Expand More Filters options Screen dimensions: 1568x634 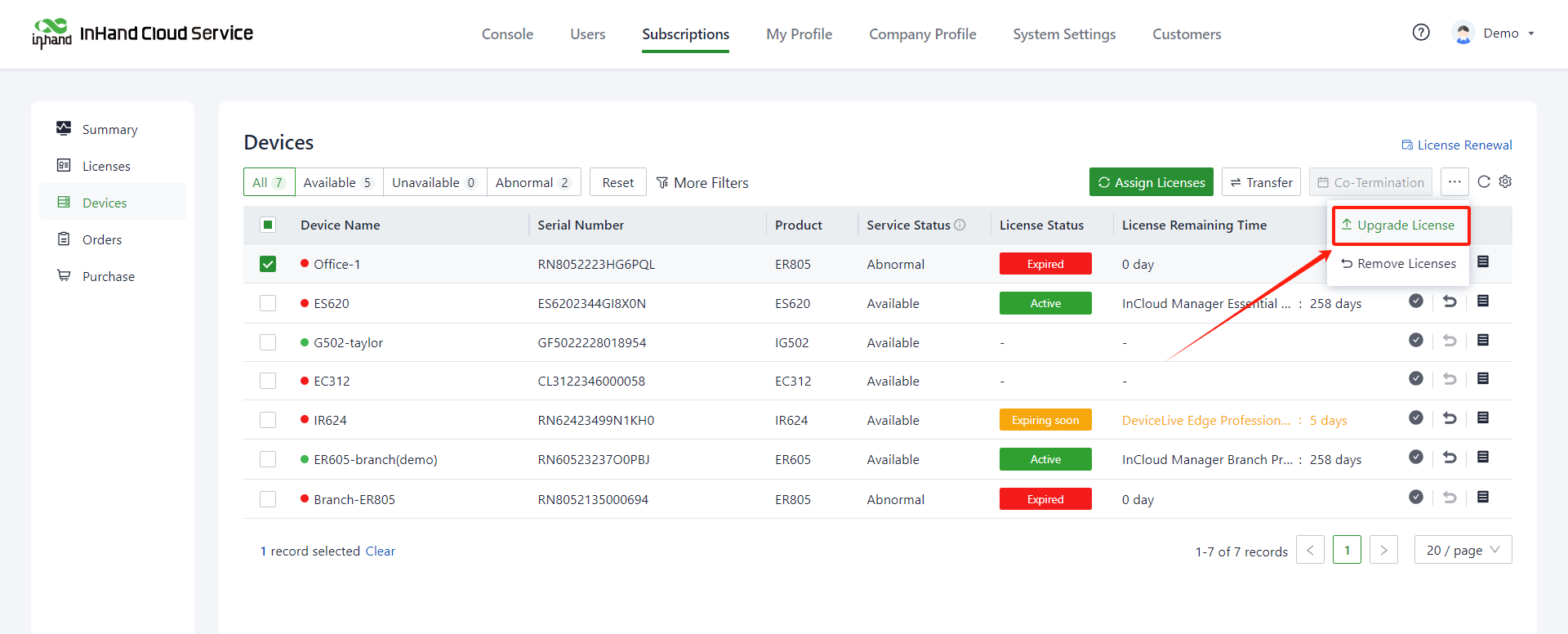702,182
